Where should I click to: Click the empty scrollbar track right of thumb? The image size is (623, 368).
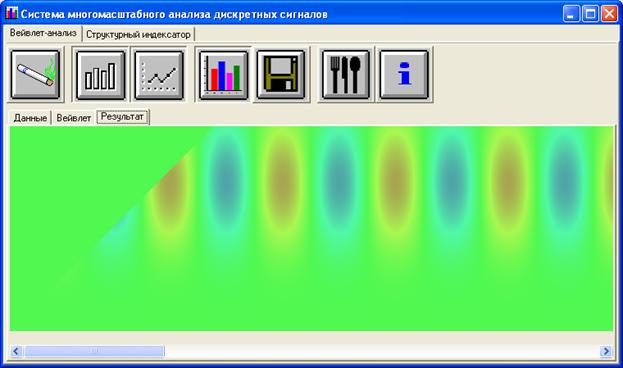point(382,351)
